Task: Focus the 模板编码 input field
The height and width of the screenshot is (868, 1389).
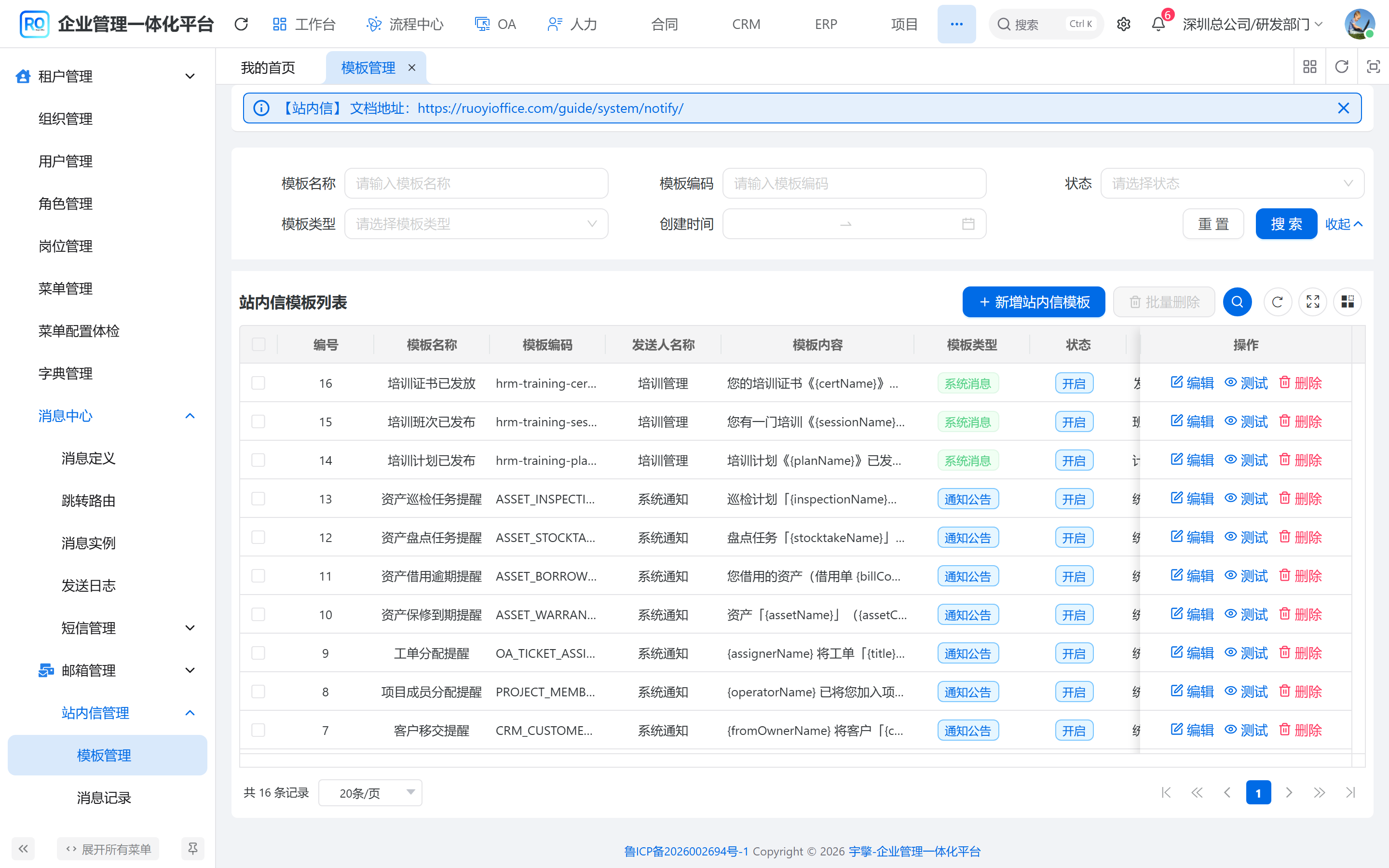Action: [854, 183]
